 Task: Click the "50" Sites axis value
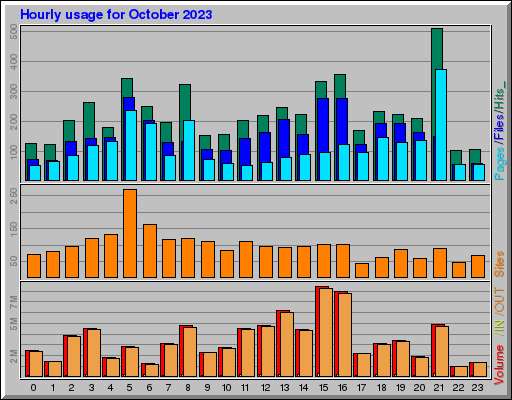coord(14,261)
